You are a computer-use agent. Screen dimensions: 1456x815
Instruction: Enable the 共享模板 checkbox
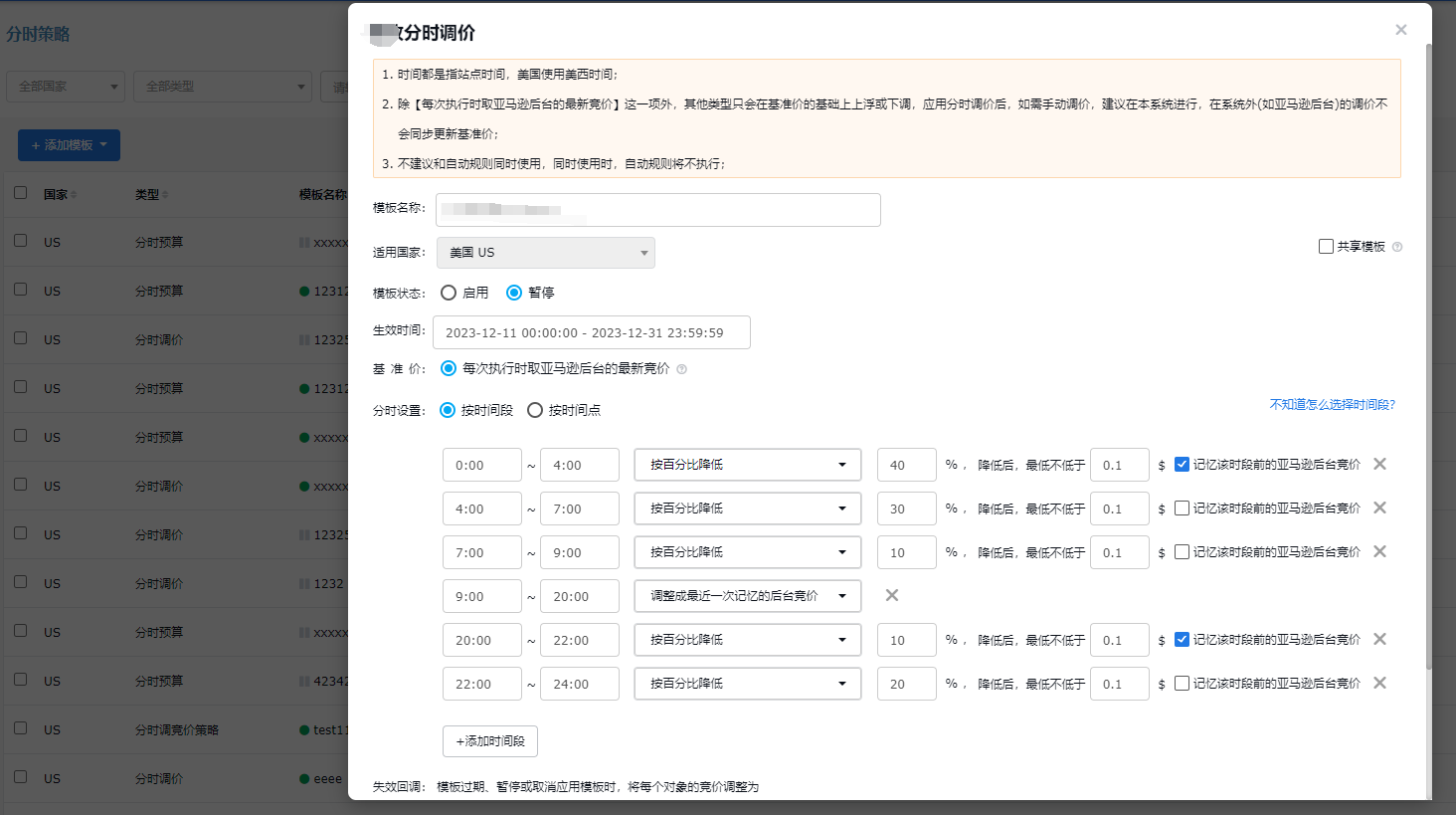tap(1326, 246)
